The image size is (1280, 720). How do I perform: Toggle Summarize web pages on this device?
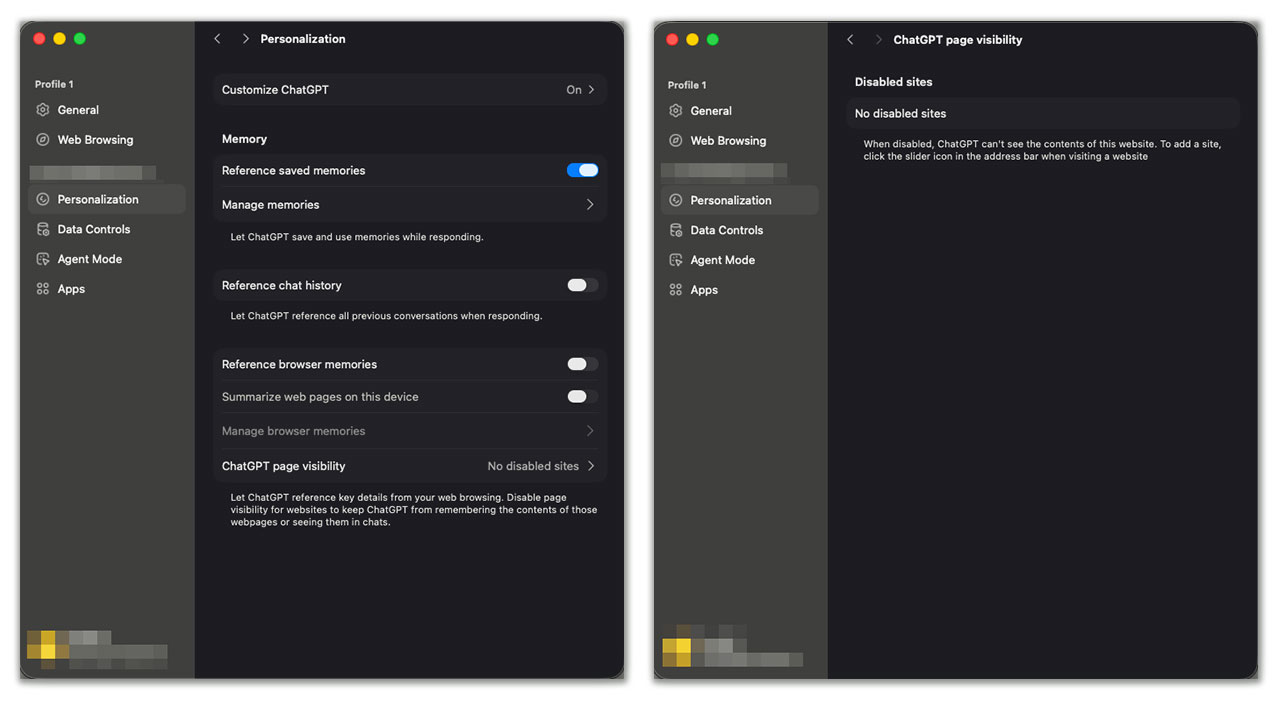click(582, 397)
